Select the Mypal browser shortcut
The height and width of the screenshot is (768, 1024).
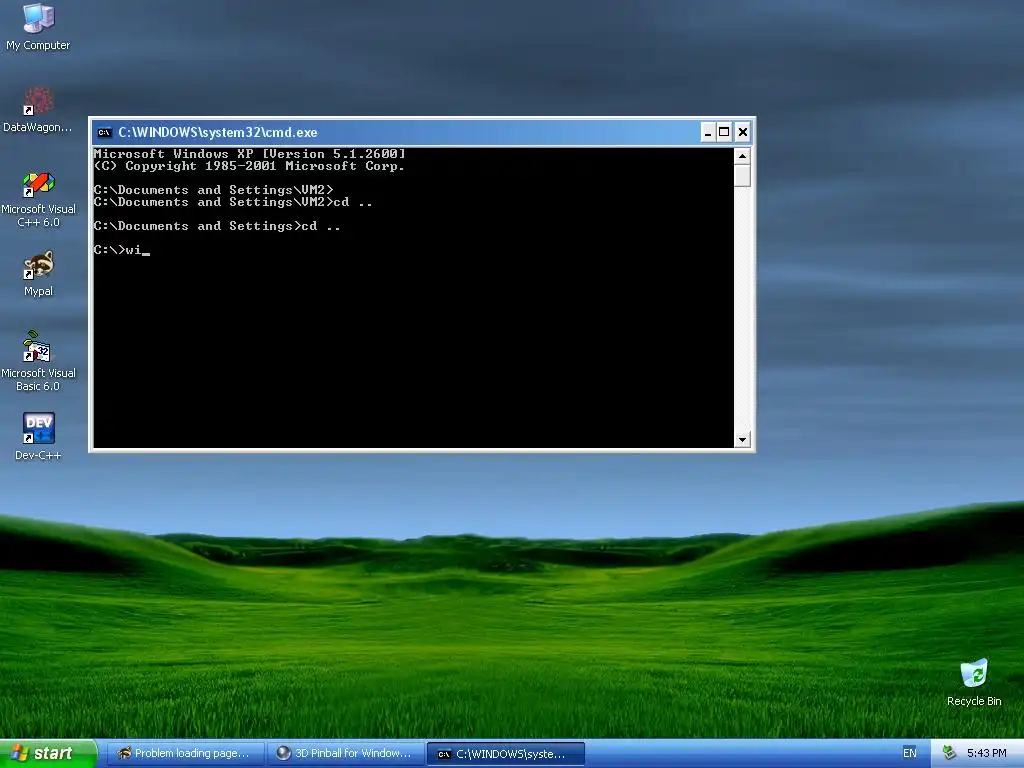pos(39,274)
